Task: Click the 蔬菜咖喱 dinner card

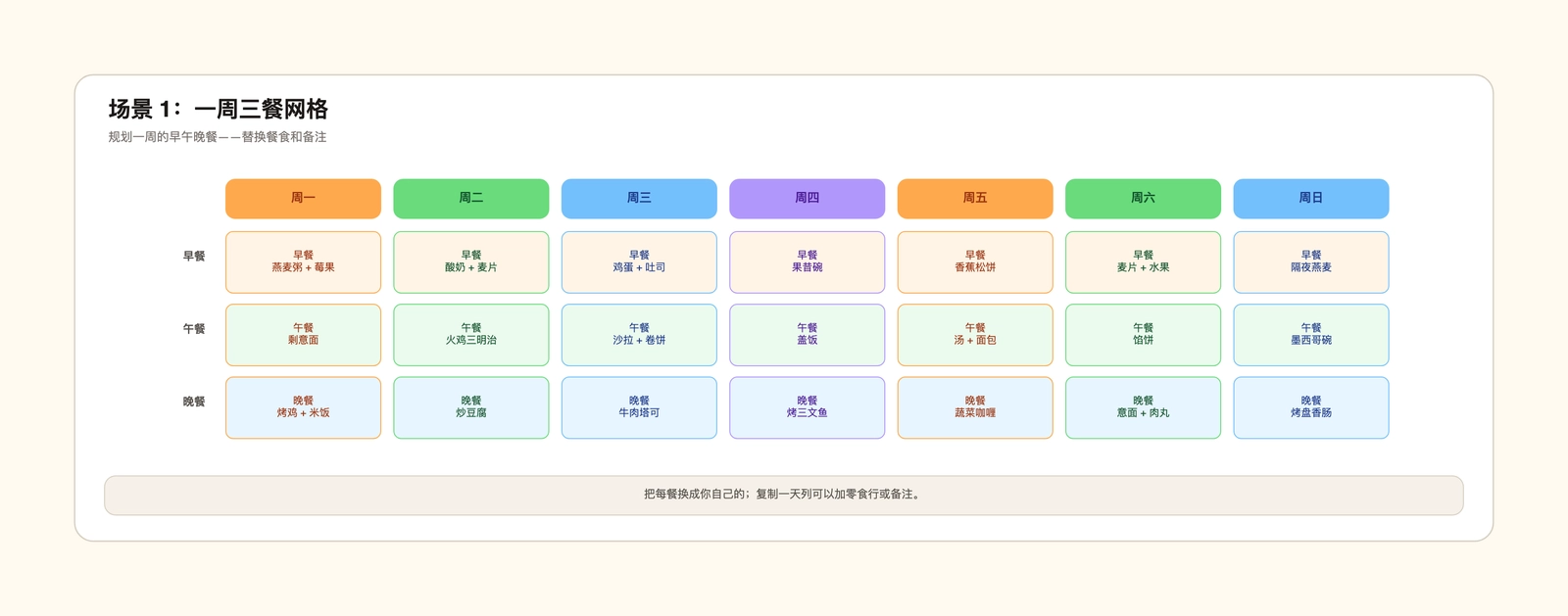Action: point(975,407)
